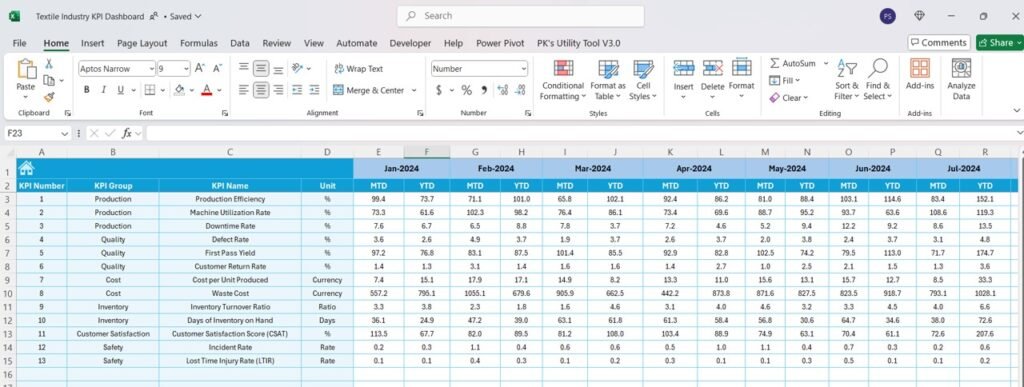This screenshot has height=387, width=1024.
Task: Open the File menu
Action: click(20, 43)
